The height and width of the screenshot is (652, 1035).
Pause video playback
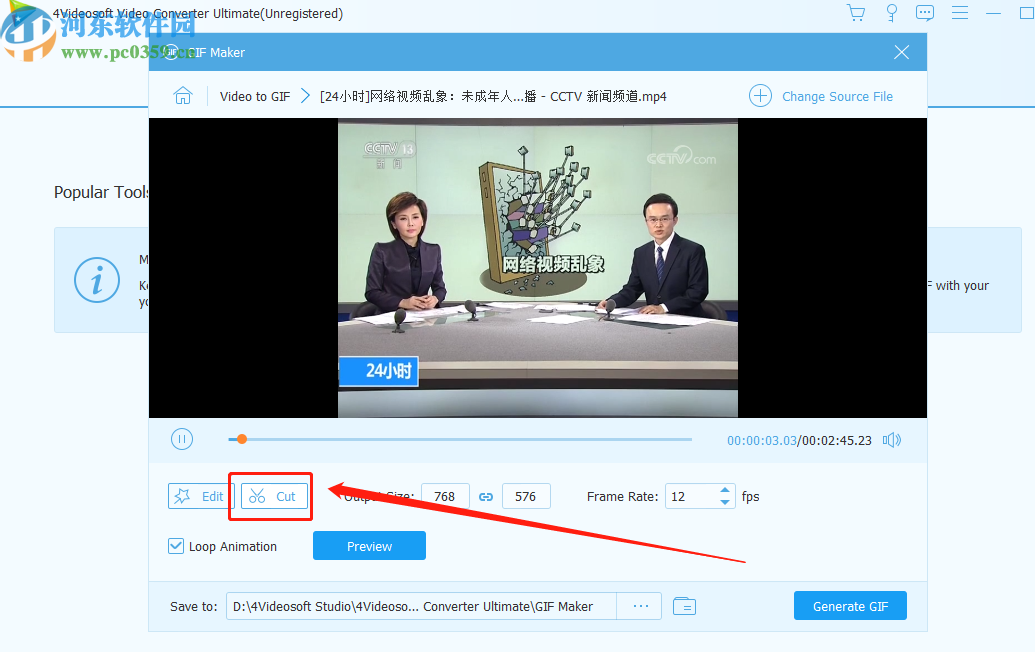pos(182,439)
